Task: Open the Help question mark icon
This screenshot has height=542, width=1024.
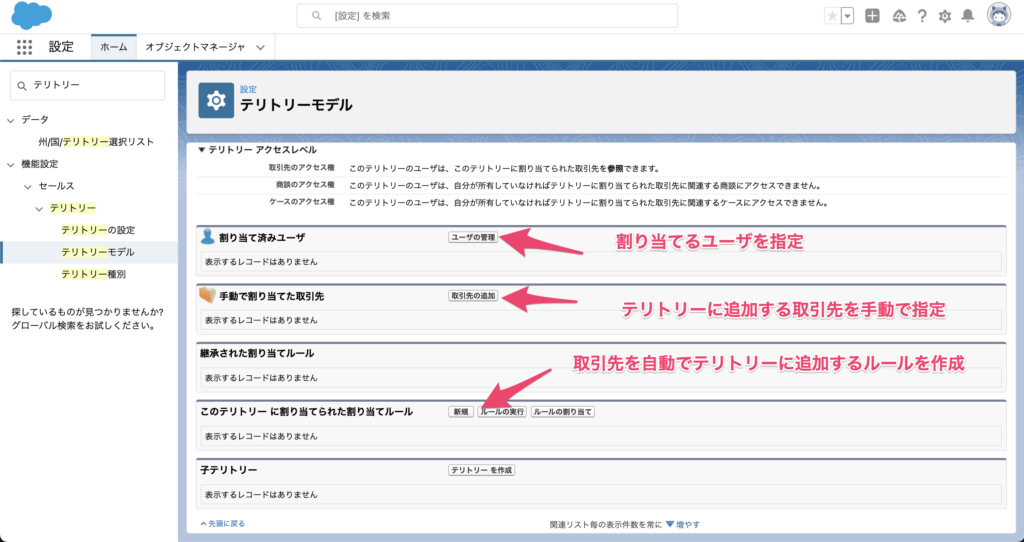Action: (x=921, y=16)
